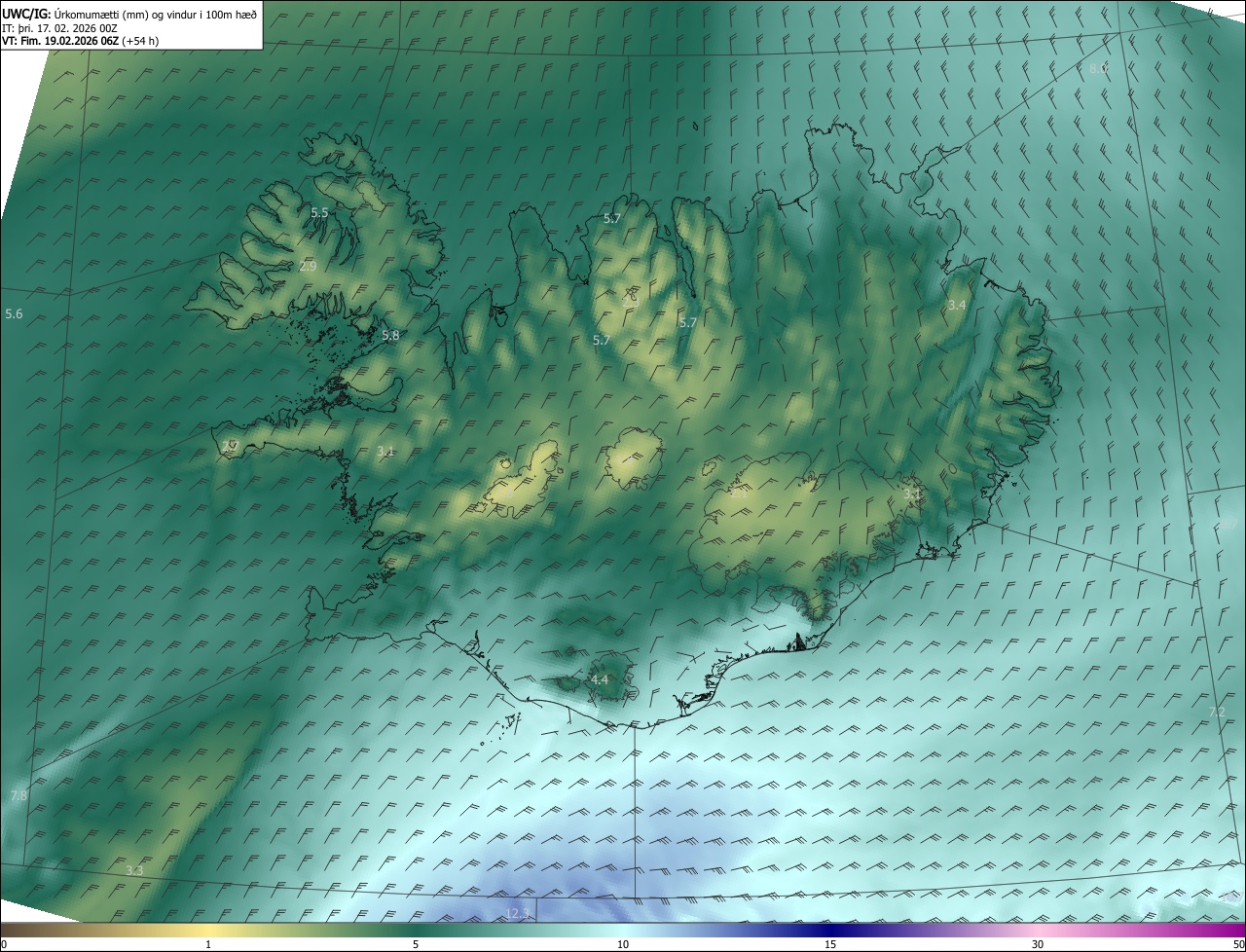Select the 5.6 value near the western edge
Screen dimensions: 1246x952
click(14, 313)
